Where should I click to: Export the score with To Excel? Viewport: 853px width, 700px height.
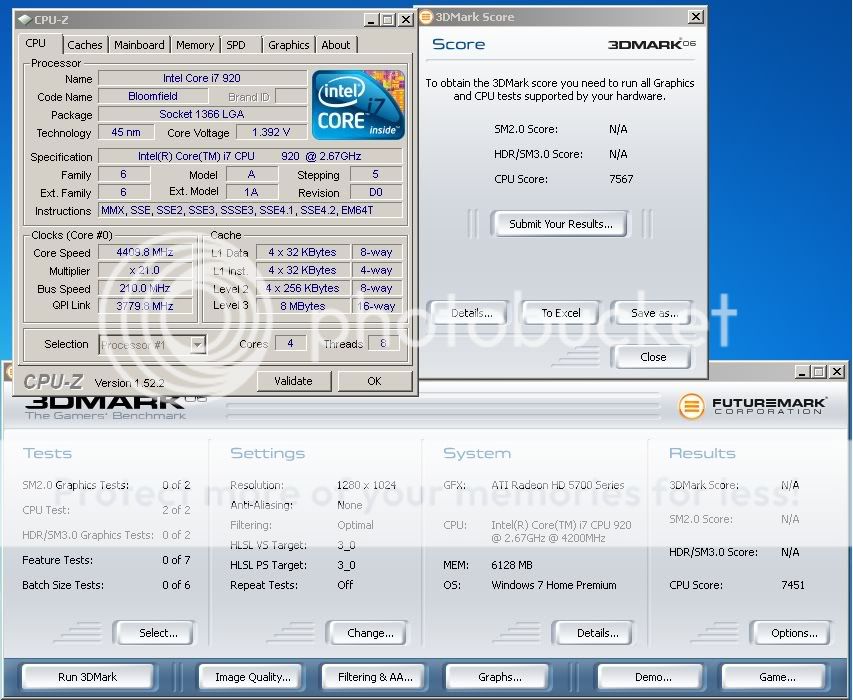(x=561, y=313)
